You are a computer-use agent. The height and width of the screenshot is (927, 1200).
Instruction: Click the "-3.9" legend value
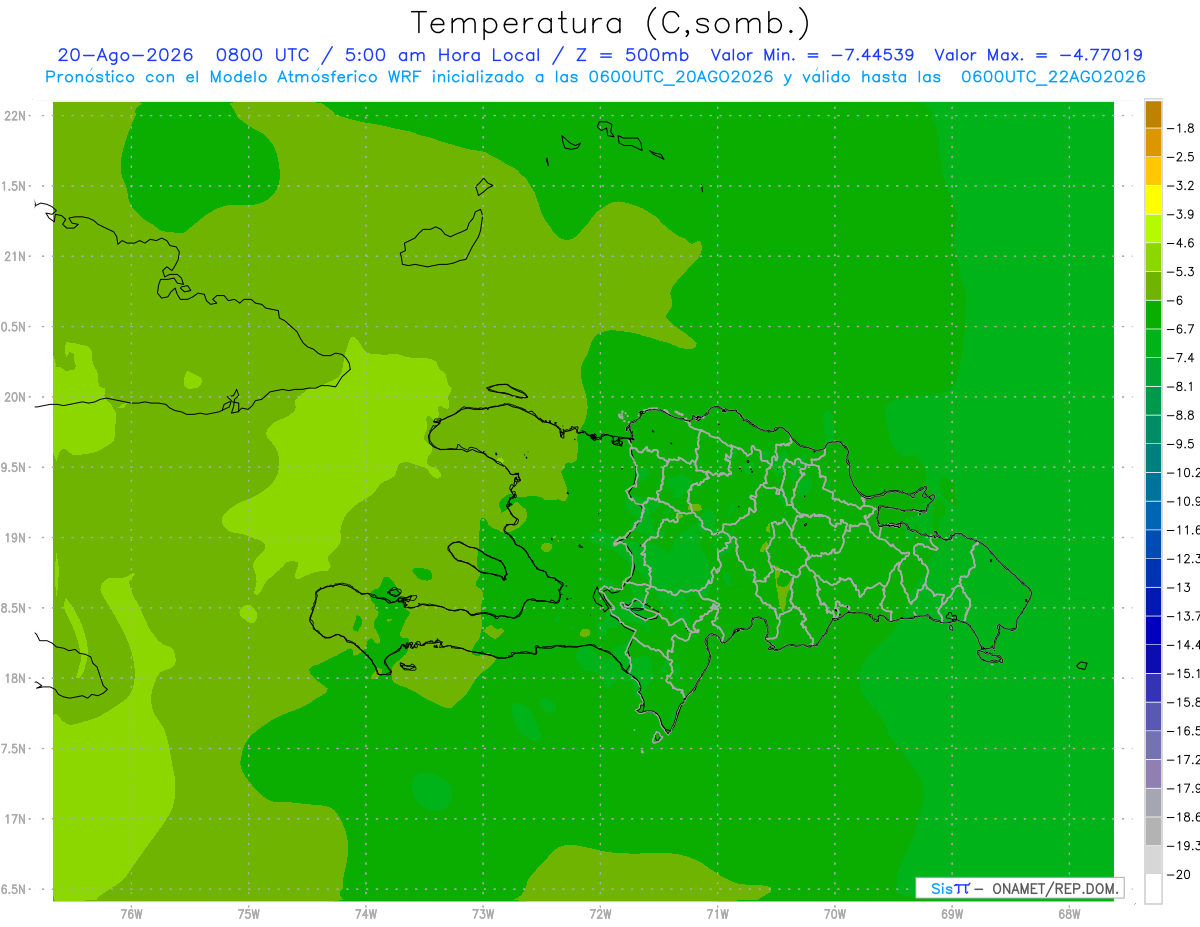tap(1181, 214)
